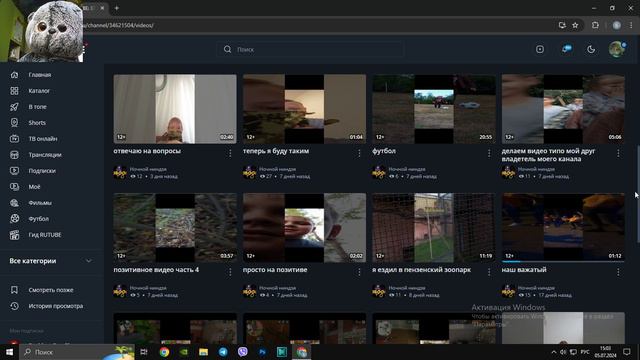Open the наш важатый video thumbnail

tap(563, 227)
